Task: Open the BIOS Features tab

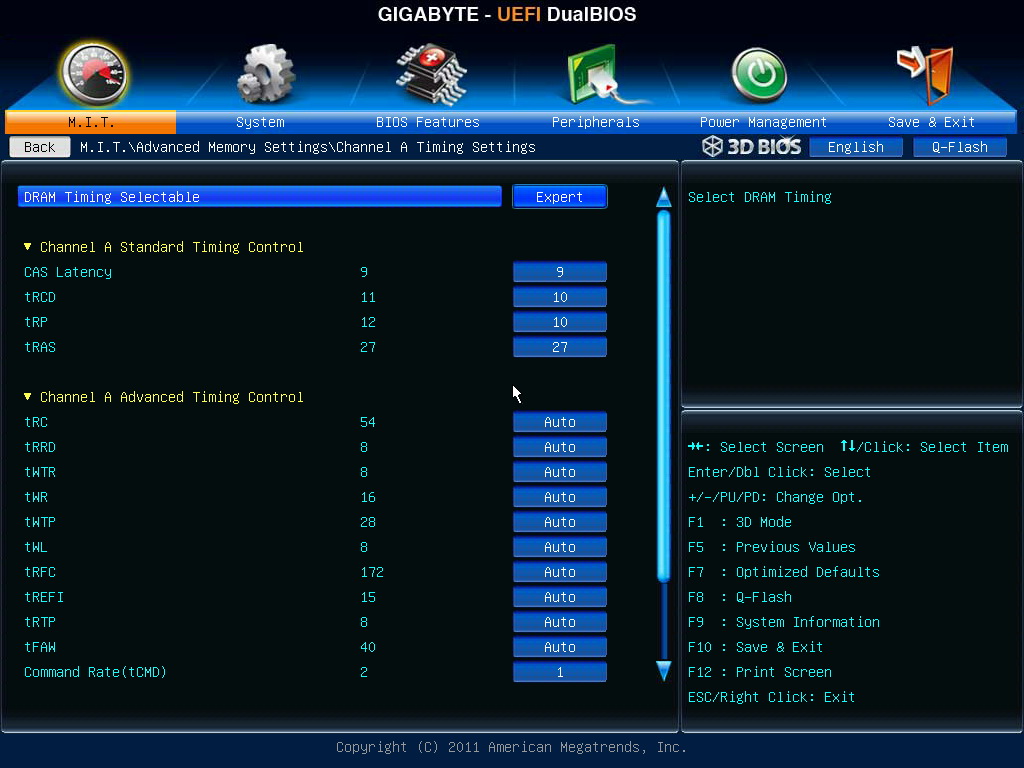Action: (427, 122)
